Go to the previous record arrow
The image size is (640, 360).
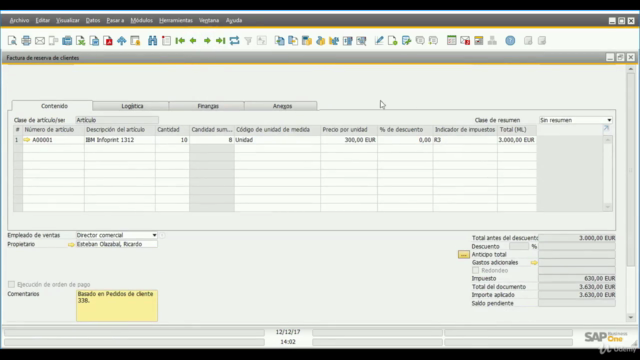point(193,40)
